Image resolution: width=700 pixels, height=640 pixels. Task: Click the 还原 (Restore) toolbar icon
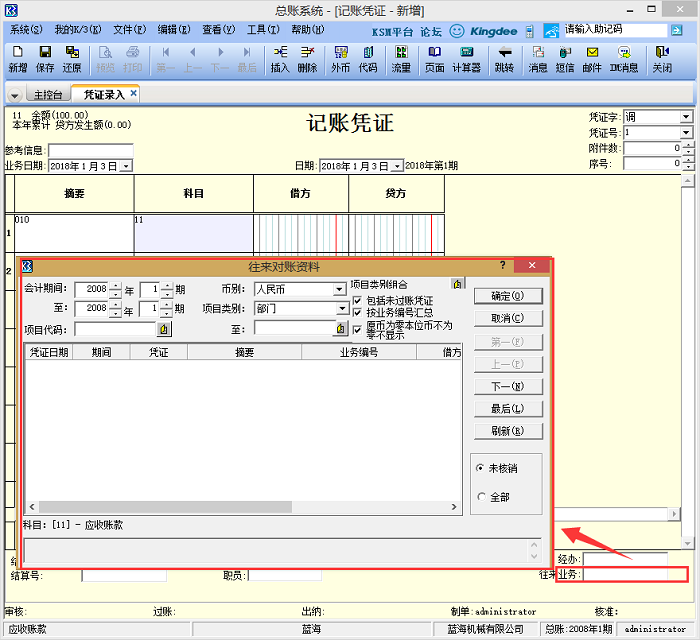click(72, 59)
